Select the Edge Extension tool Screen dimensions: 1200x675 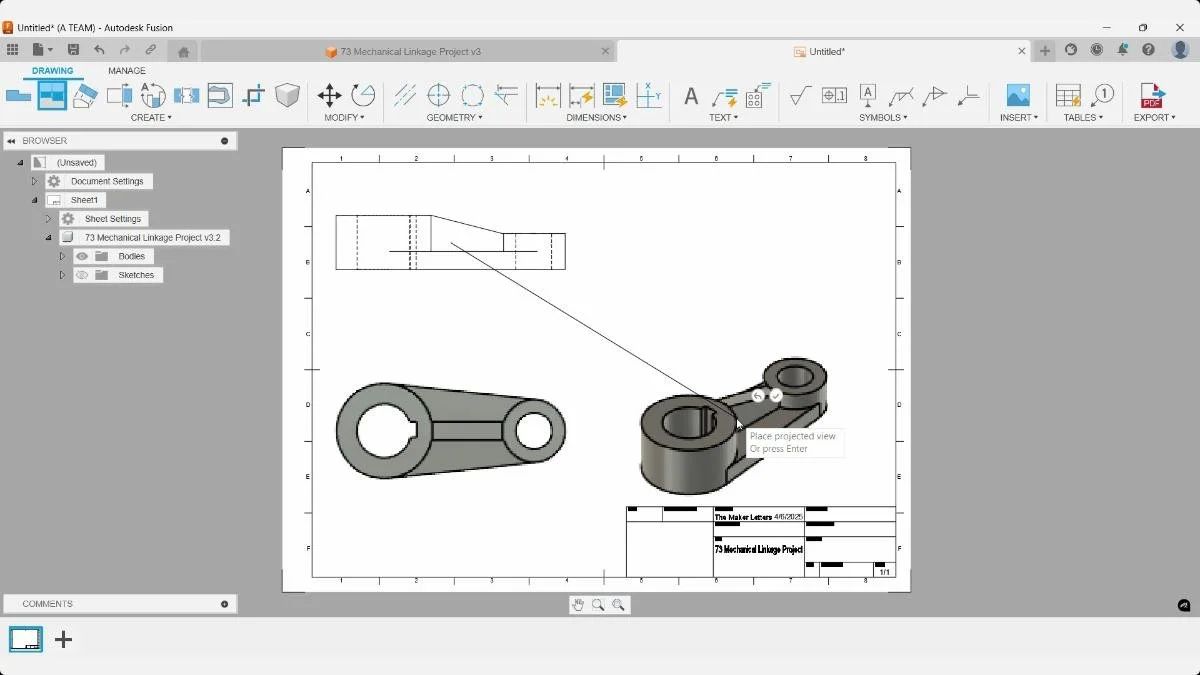point(506,96)
